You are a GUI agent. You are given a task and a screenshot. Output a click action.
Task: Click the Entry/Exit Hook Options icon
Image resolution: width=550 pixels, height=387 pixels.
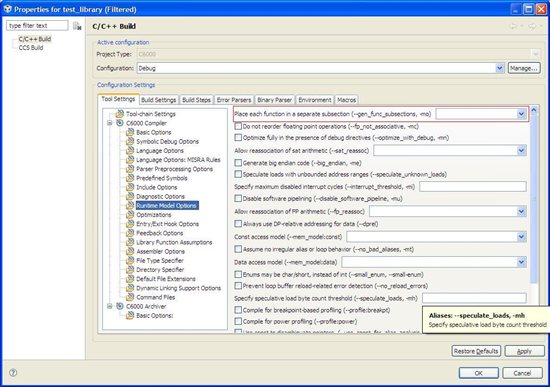[130, 223]
